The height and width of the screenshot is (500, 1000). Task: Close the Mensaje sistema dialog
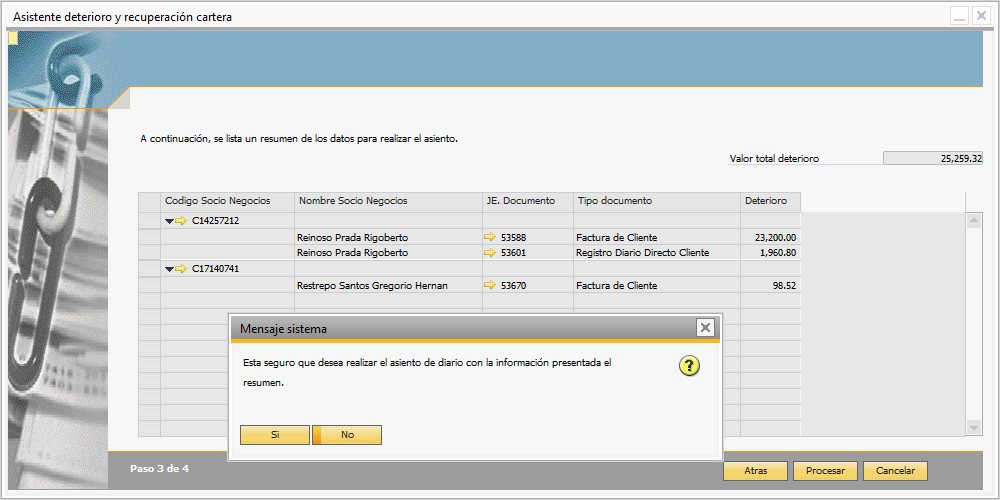click(x=705, y=328)
